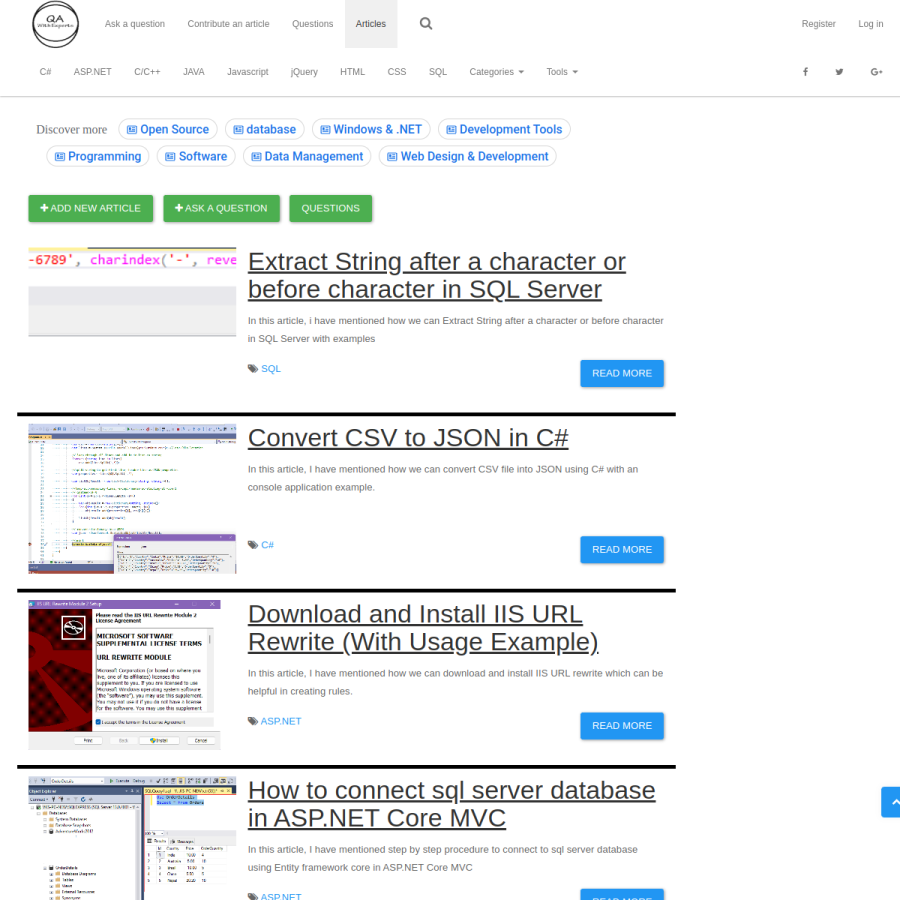The image size is (900, 900).
Task: Click the ASK A QUESTION green button
Action: coord(222,208)
